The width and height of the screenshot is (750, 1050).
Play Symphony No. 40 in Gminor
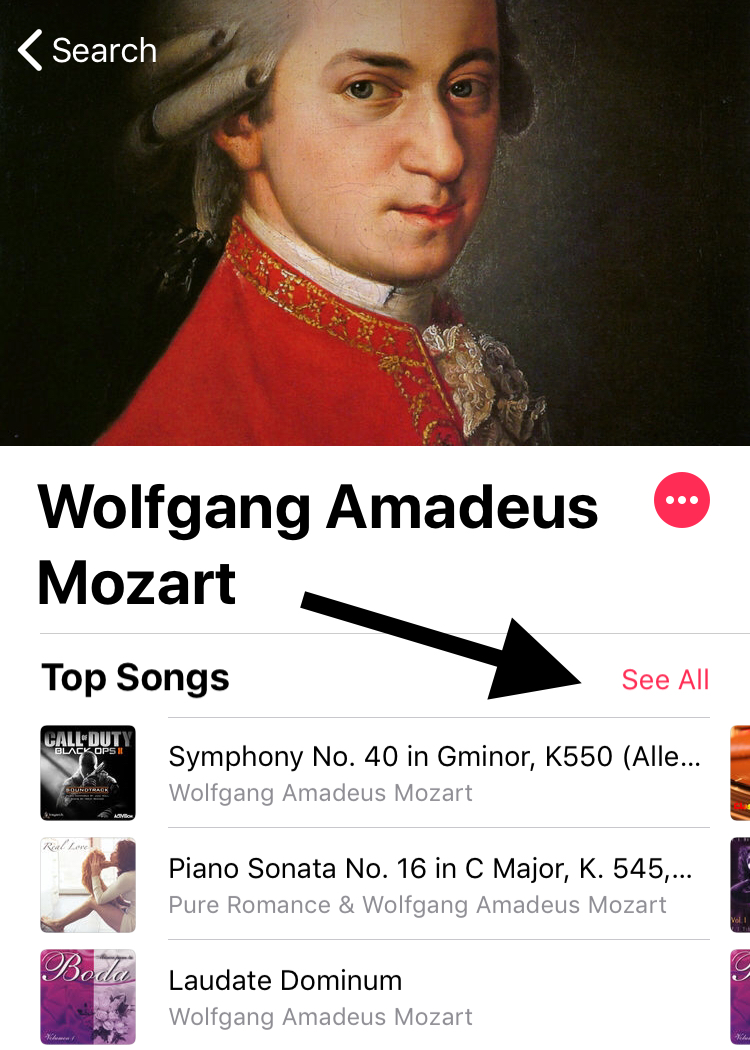click(438, 773)
